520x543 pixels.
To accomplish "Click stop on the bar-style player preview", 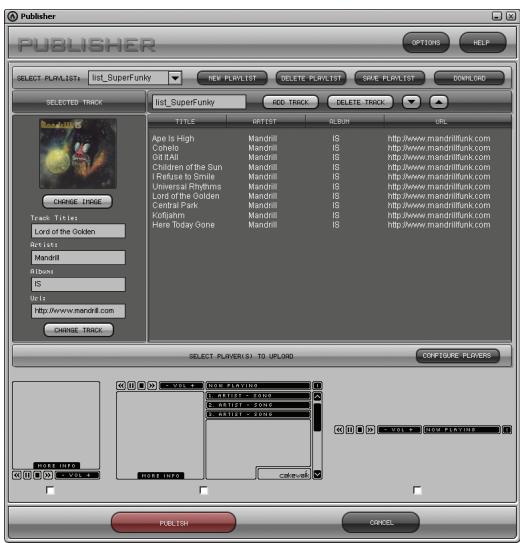I will [360, 430].
